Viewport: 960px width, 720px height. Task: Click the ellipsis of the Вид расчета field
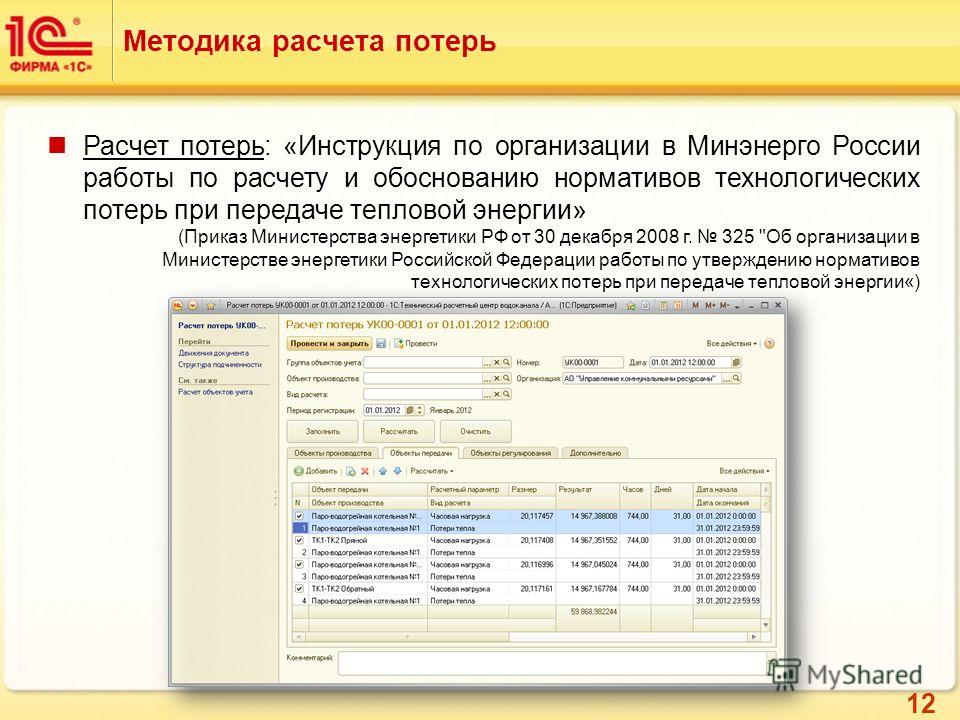(487, 394)
